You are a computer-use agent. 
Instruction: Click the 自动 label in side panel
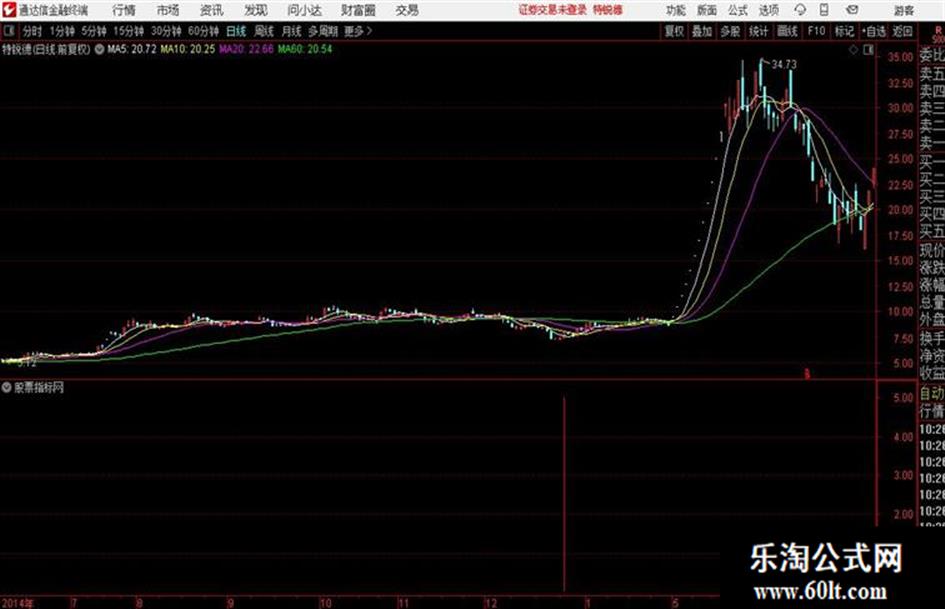932,394
